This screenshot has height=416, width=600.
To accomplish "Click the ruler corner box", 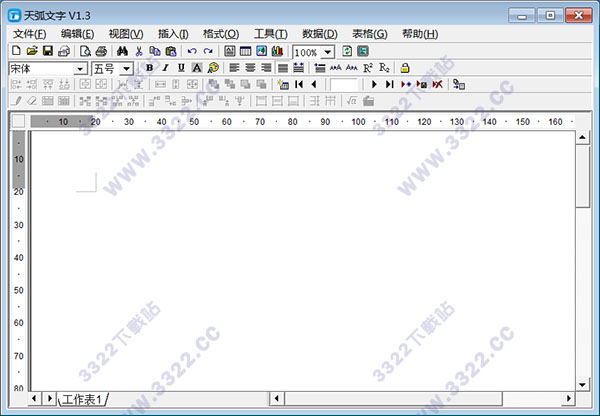I will pos(18,121).
